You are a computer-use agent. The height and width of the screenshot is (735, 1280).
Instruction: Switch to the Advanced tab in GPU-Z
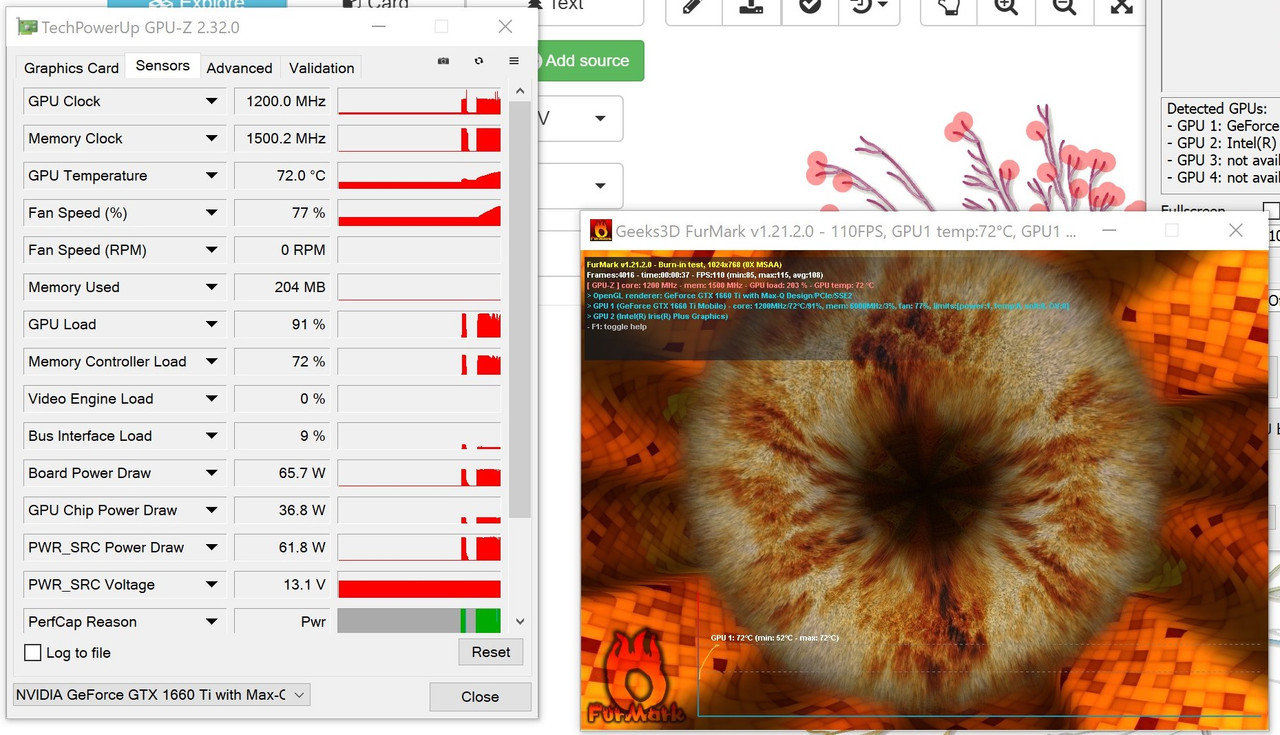tap(239, 67)
